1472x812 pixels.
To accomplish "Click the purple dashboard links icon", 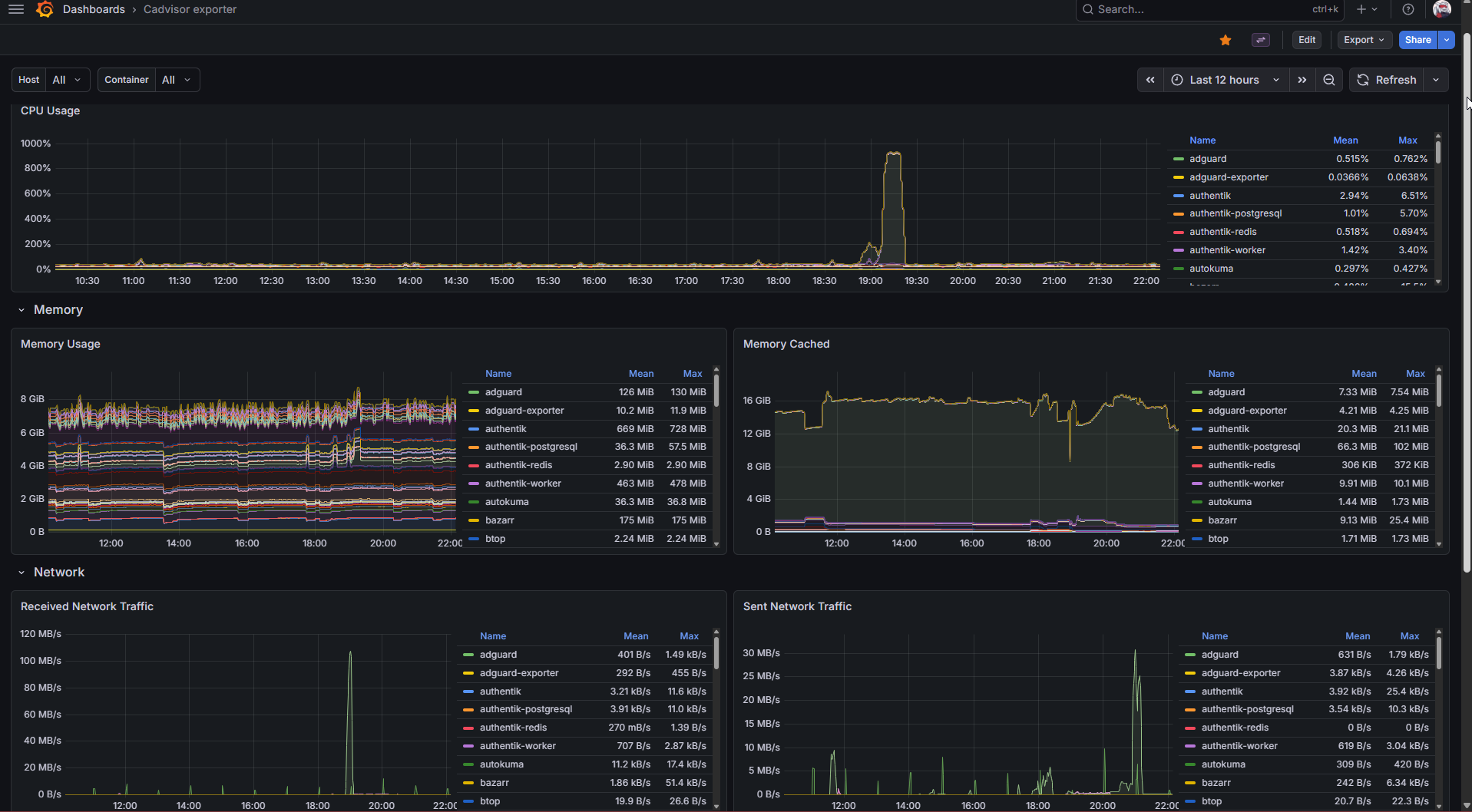I will (x=1261, y=40).
